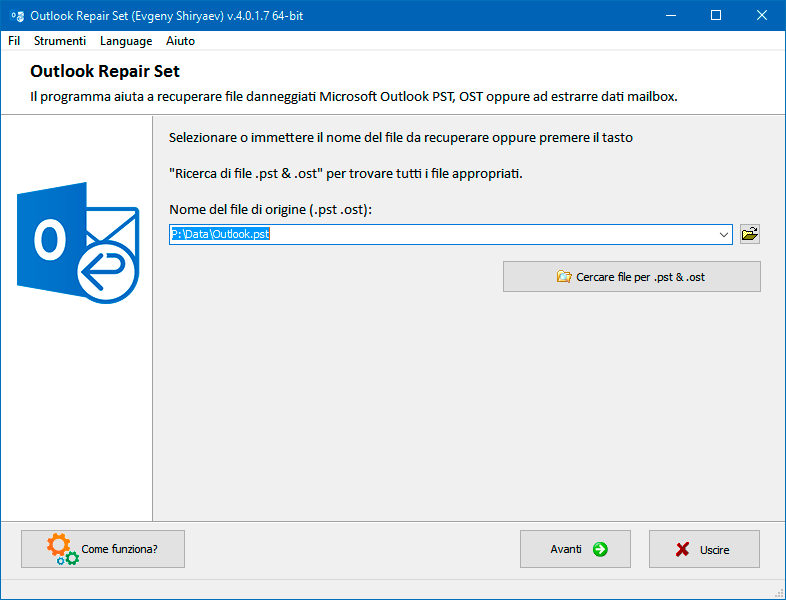Maximize the Outlook Repair Set window
This screenshot has width=786, height=600.
pos(716,16)
